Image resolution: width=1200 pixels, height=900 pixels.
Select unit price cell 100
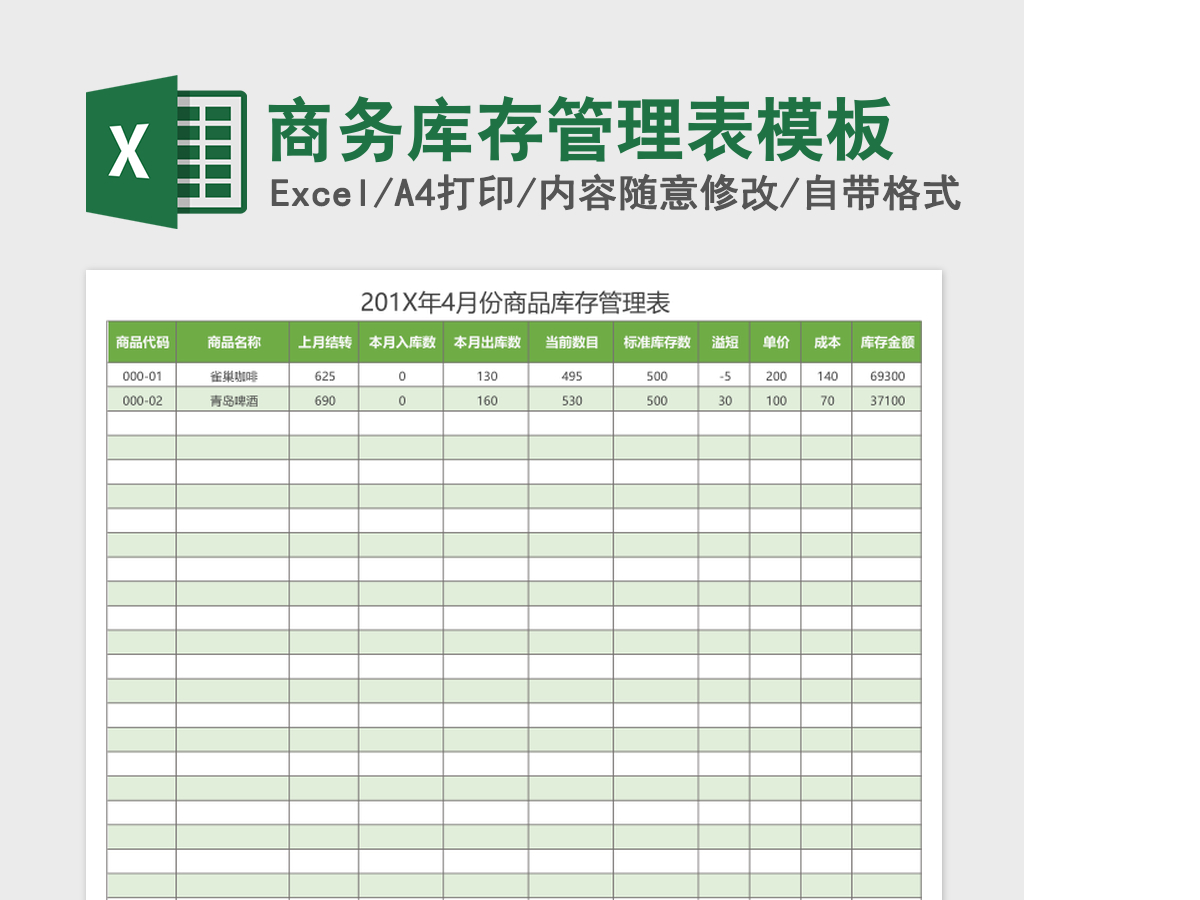pyautogui.click(x=776, y=400)
